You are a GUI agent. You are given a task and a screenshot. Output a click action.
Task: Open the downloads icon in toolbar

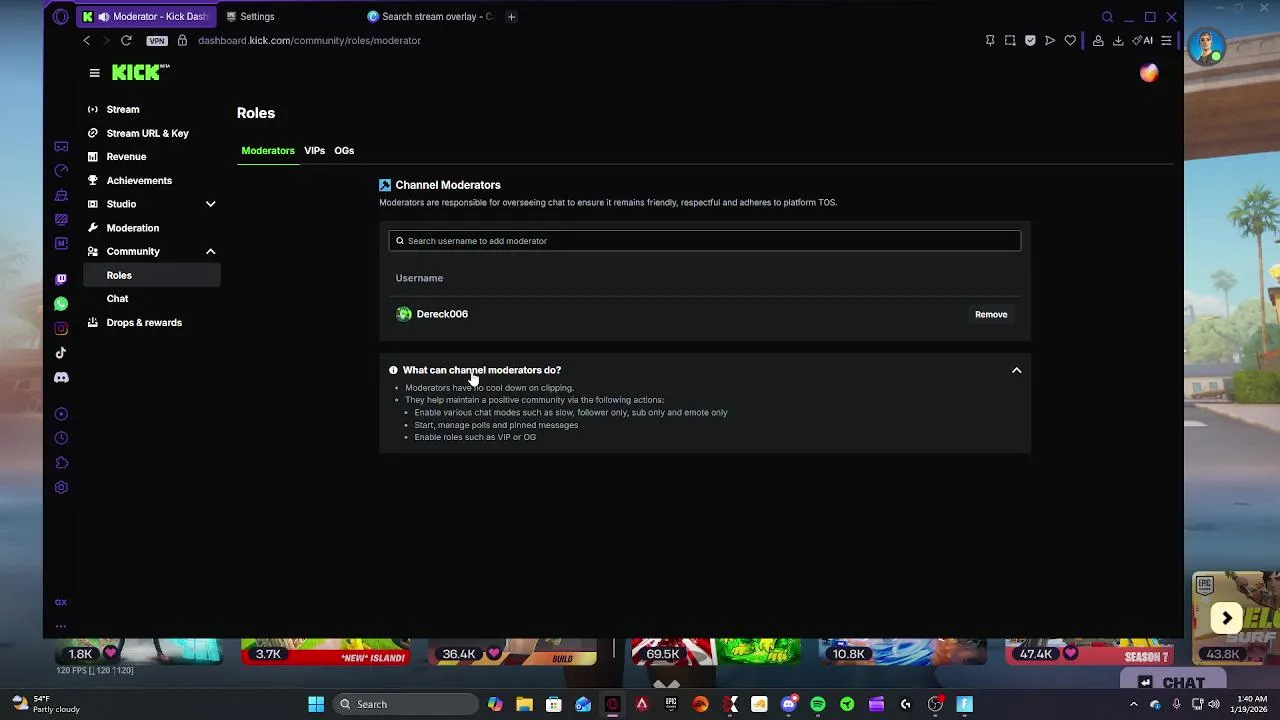(1118, 41)
